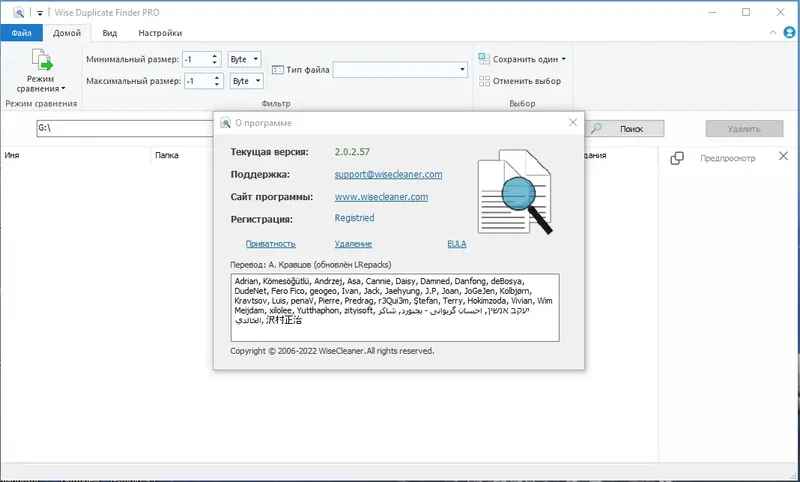800x482 pixels.
Task: Switch to the Настройки tab
Action: (160, 33)
